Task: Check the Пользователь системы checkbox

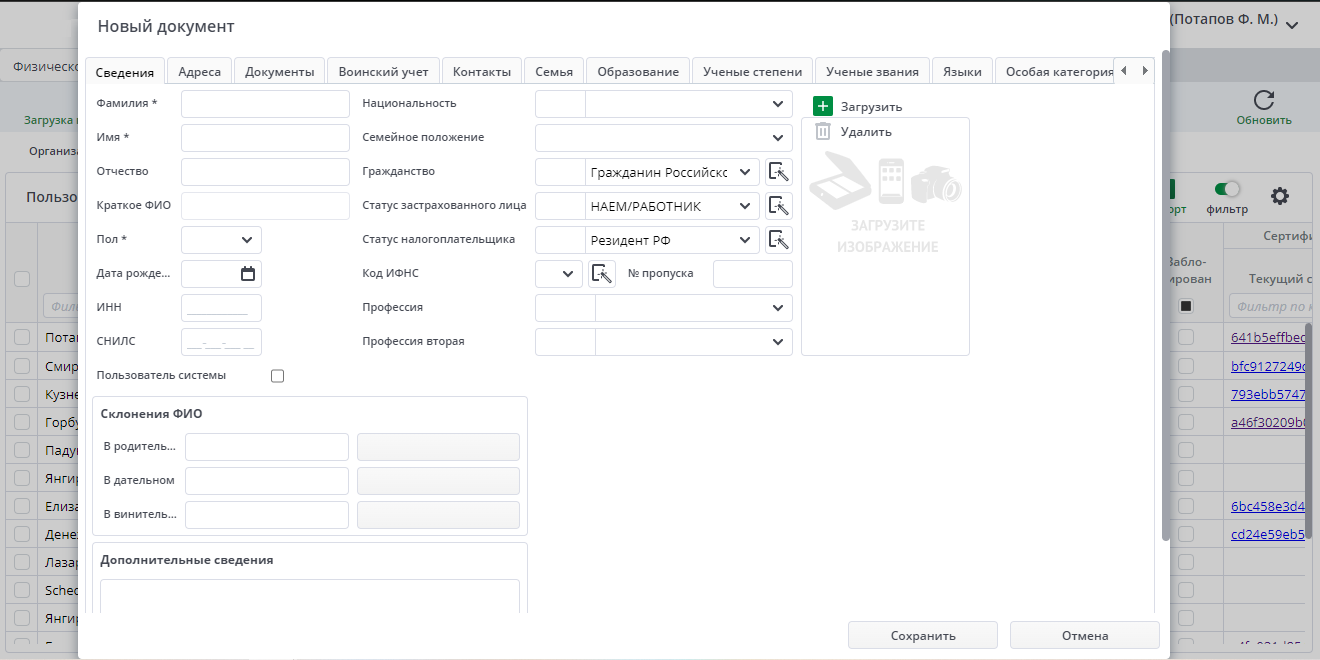Action: (x=278, y=376)
